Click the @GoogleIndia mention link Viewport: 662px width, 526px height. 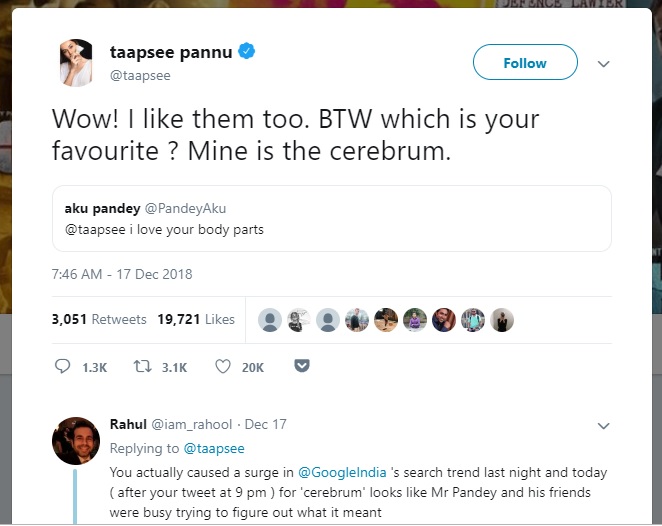338,472
